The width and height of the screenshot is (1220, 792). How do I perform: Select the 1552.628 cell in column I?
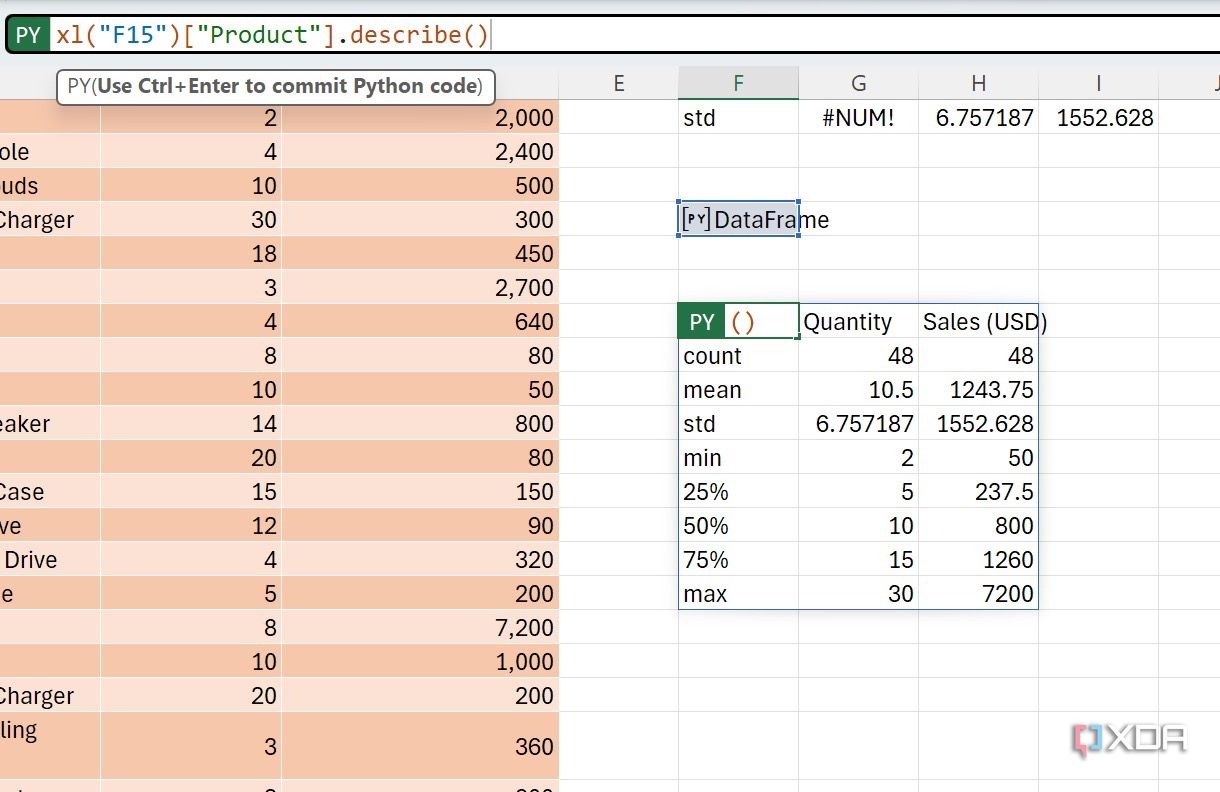coord(1098,118)
